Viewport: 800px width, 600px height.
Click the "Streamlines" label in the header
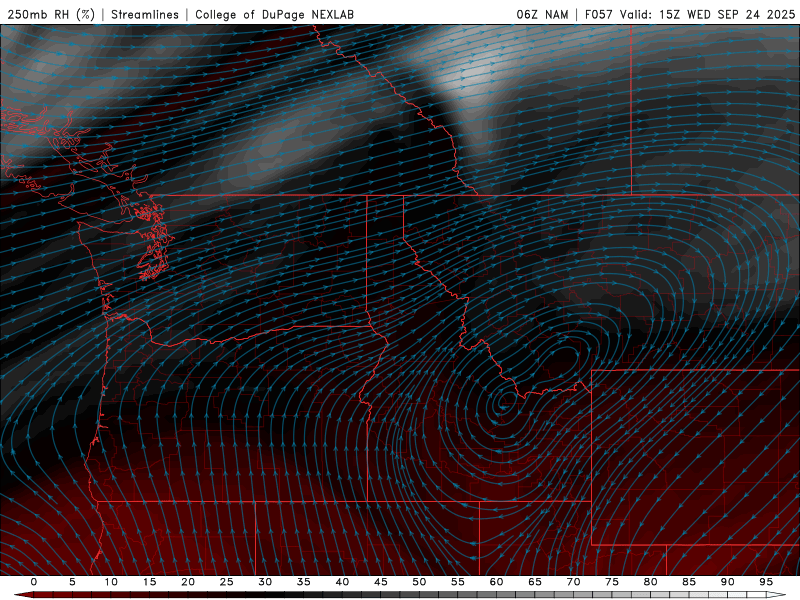145,14
